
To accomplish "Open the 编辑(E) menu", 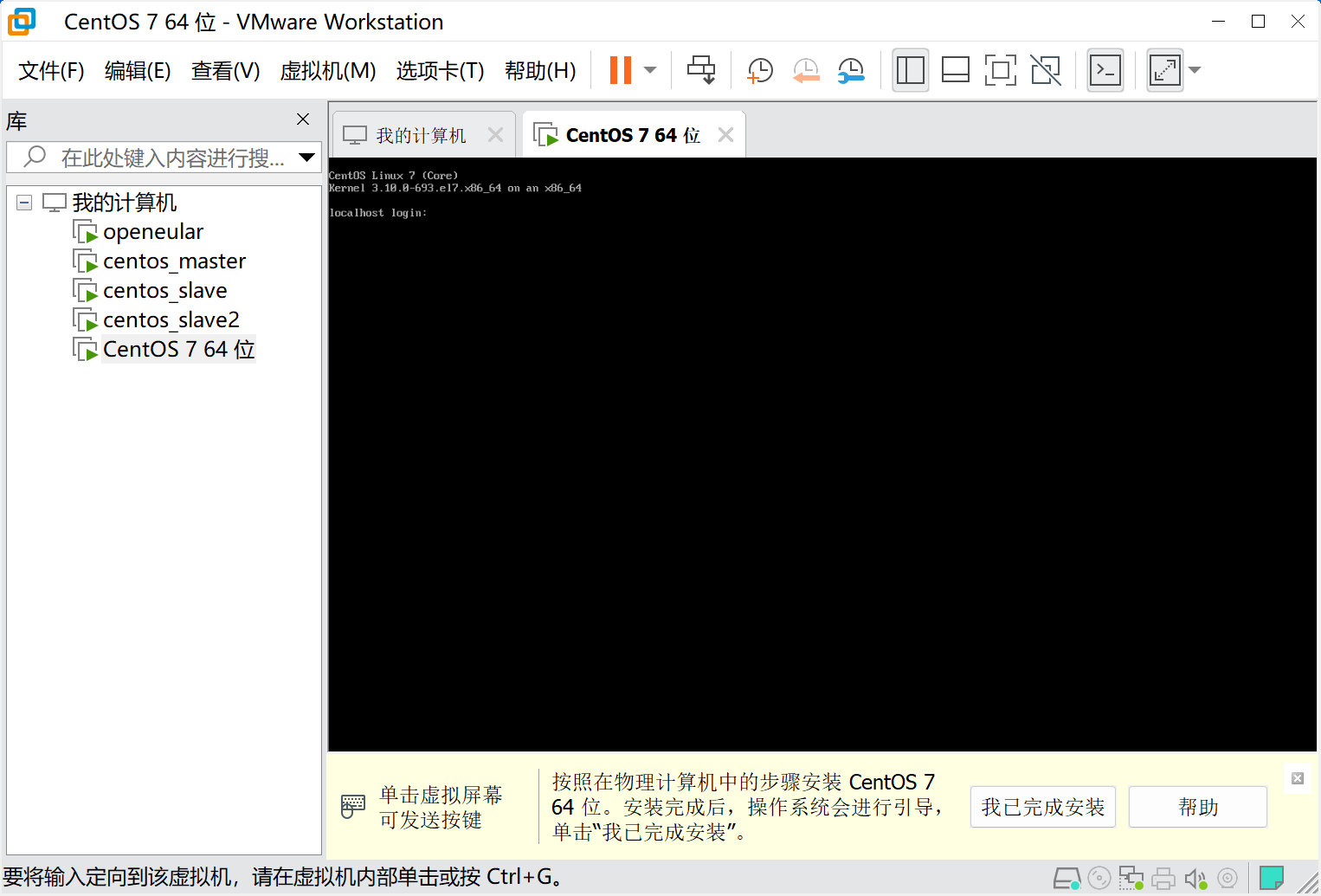I will pyautogui.click(x=138, y=71).
